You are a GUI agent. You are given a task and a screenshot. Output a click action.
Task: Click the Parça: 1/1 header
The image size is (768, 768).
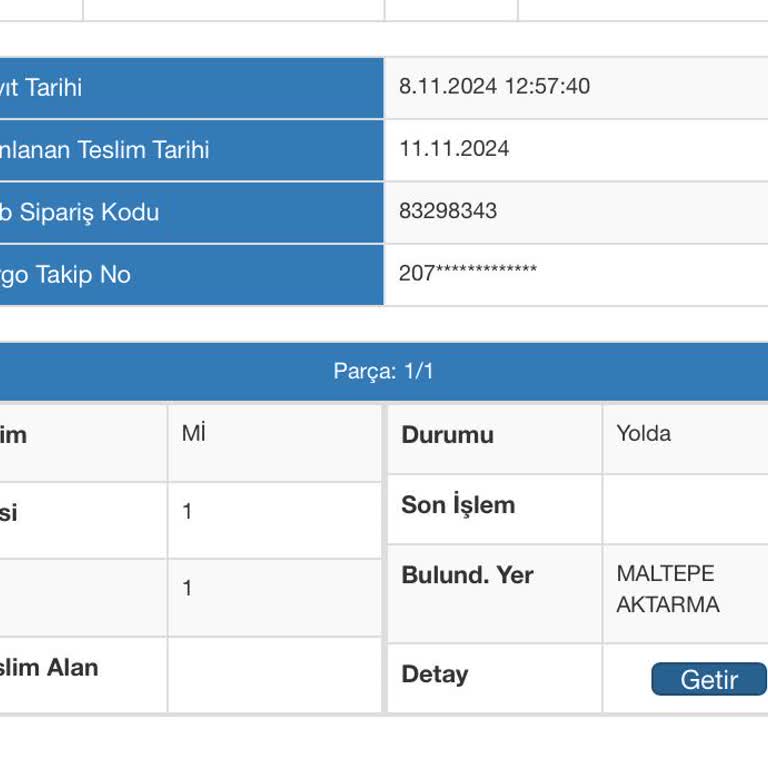384,371
